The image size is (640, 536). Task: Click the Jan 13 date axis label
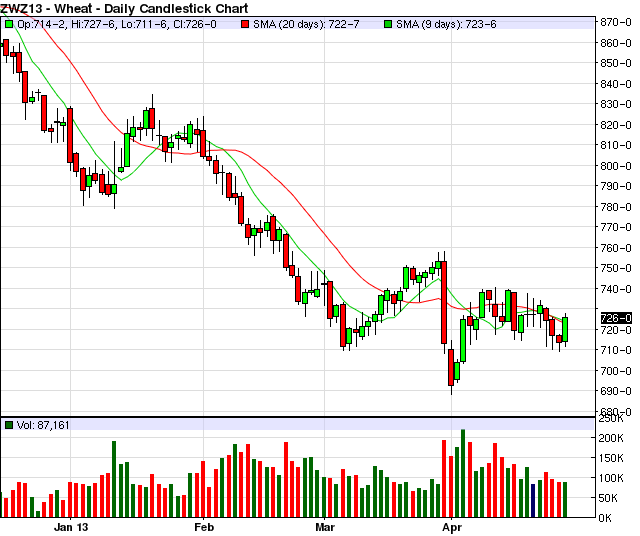click(71, 527)
